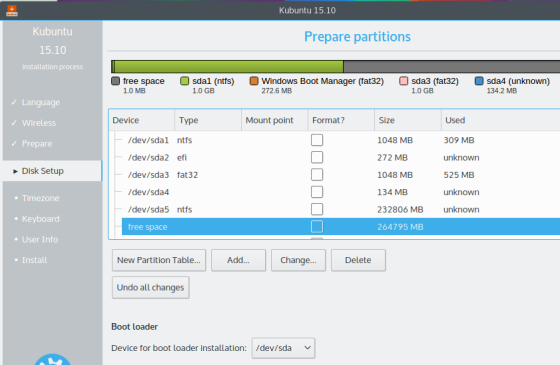Click the Format? column header
This screenshot has width=560, height=365.
pos(341,120)
